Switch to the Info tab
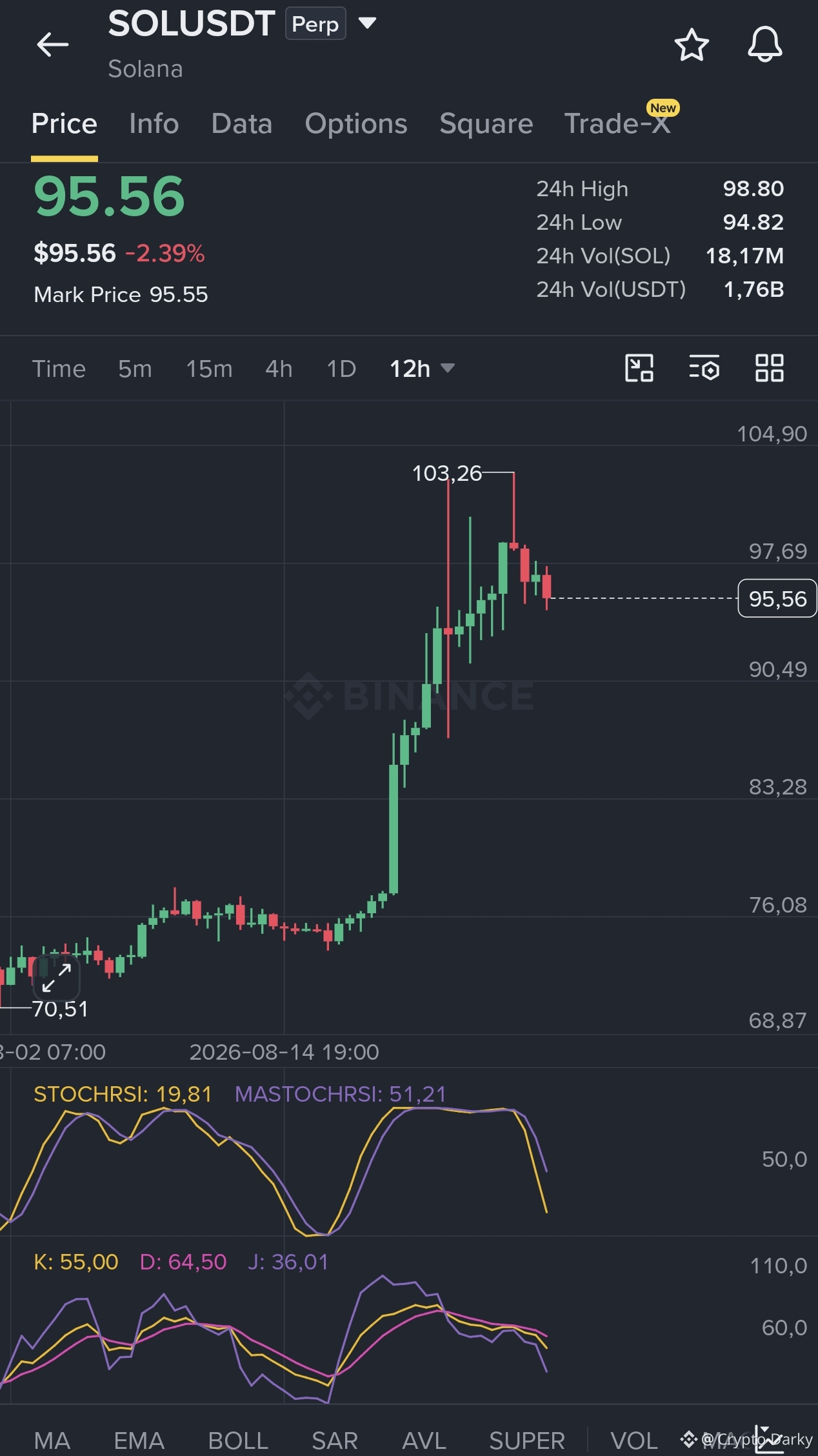Screen dimensions: 818x1456 point(154,123)
